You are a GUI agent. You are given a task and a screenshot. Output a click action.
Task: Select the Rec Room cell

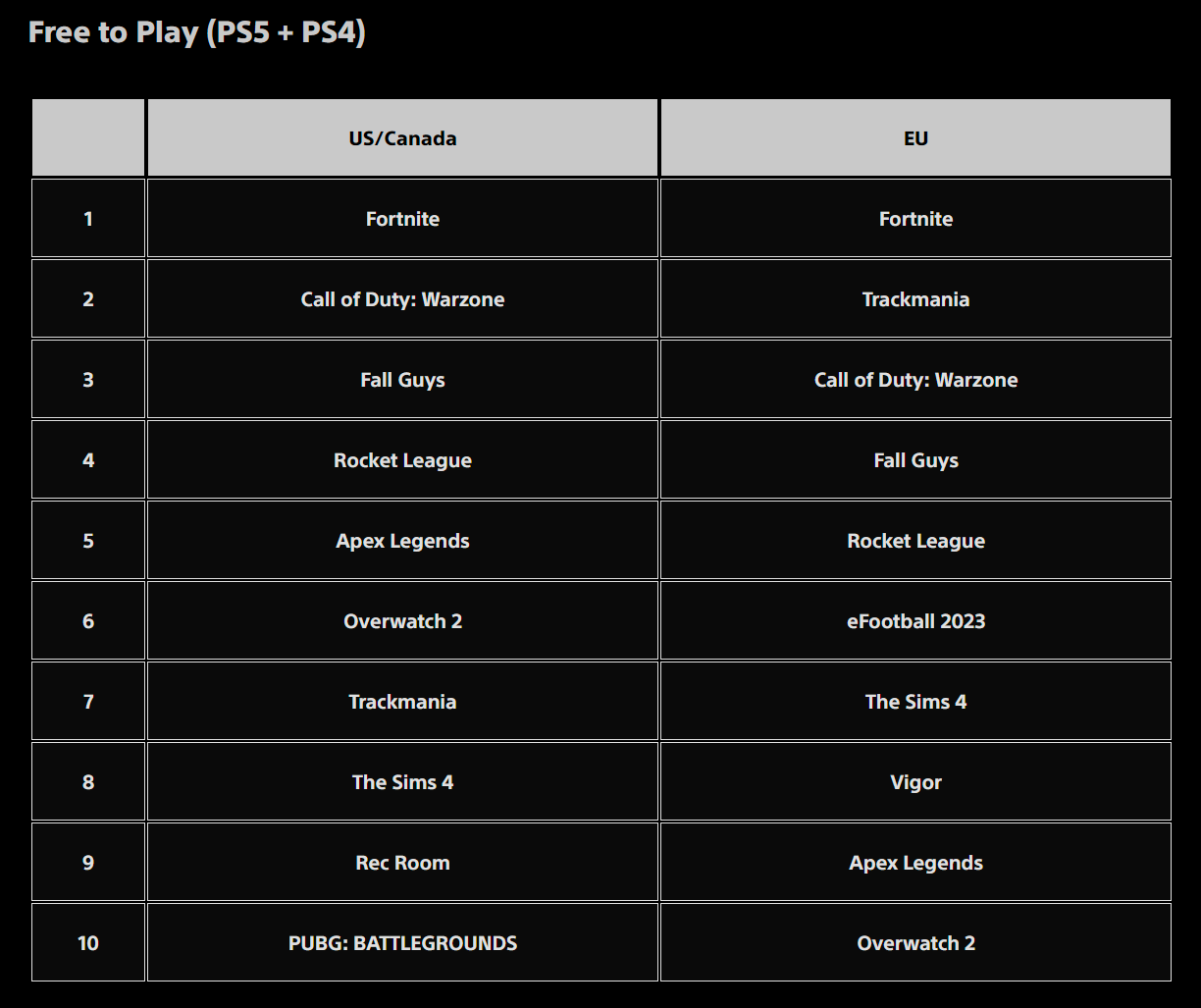click(x=402, y=862)
